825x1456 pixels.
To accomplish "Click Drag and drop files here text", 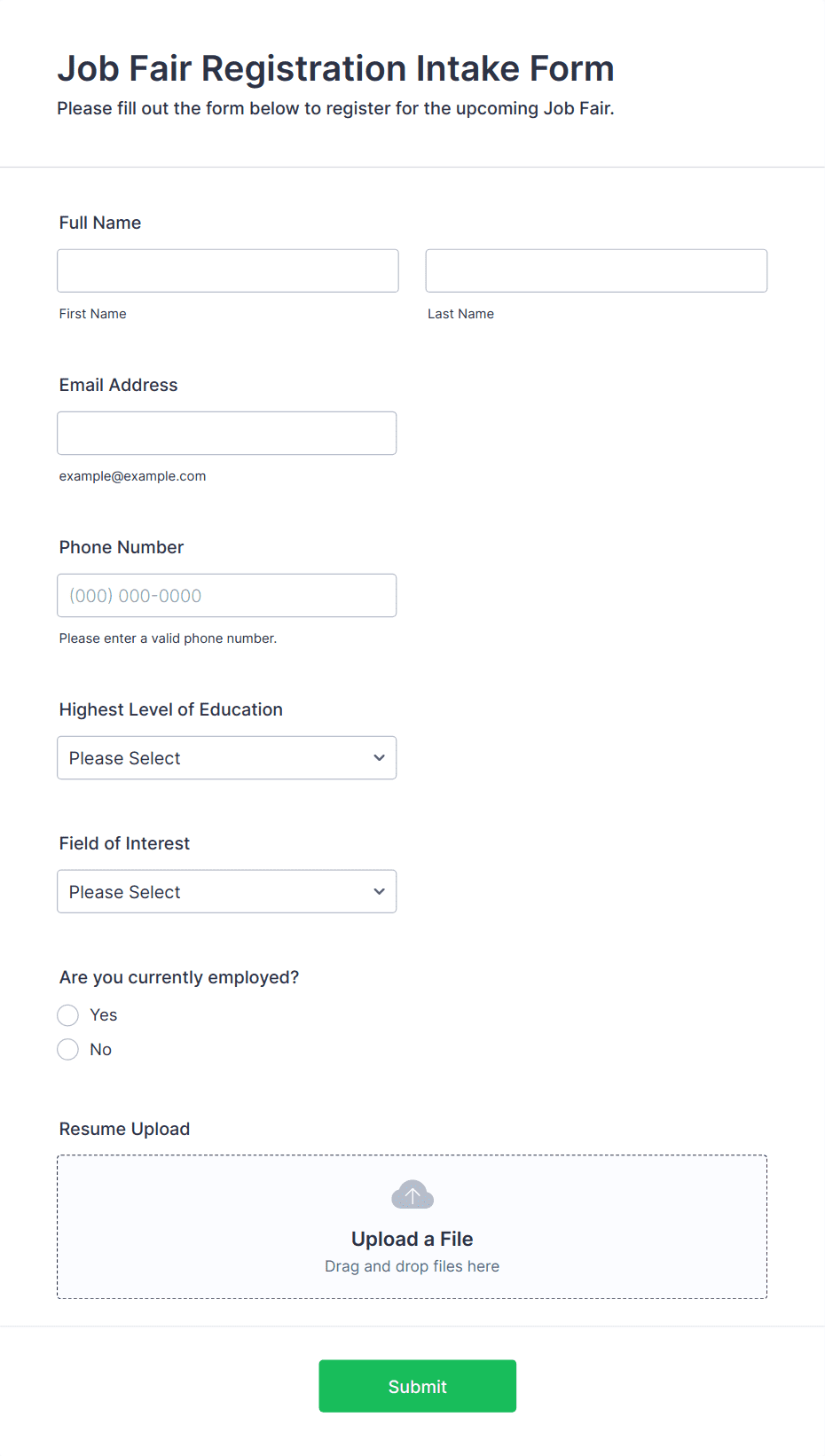I will (412, 1266).
